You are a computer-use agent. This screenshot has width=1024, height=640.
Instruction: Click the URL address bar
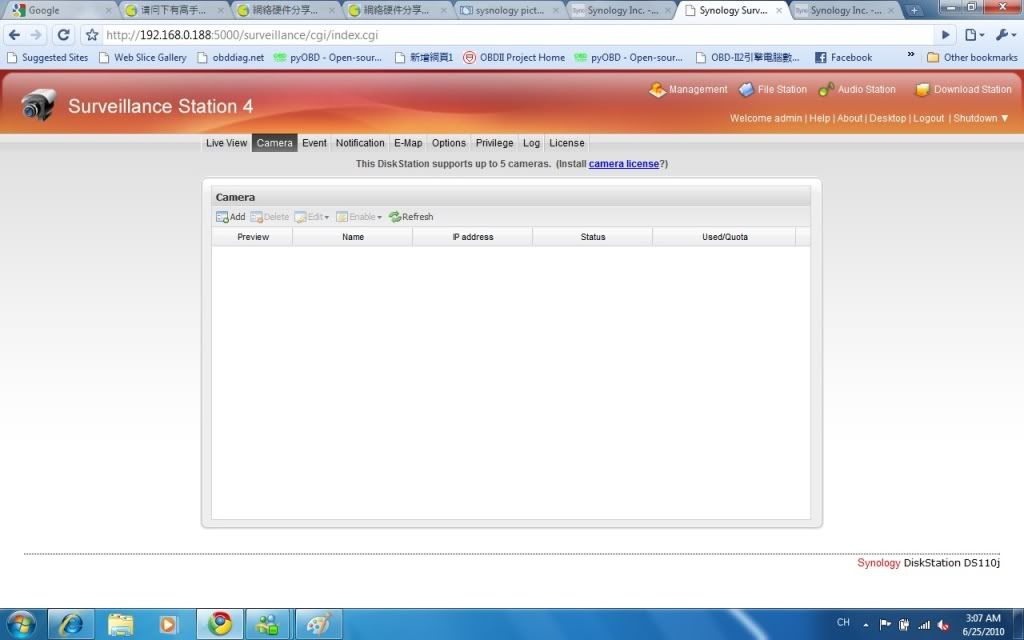click(500, 35)
